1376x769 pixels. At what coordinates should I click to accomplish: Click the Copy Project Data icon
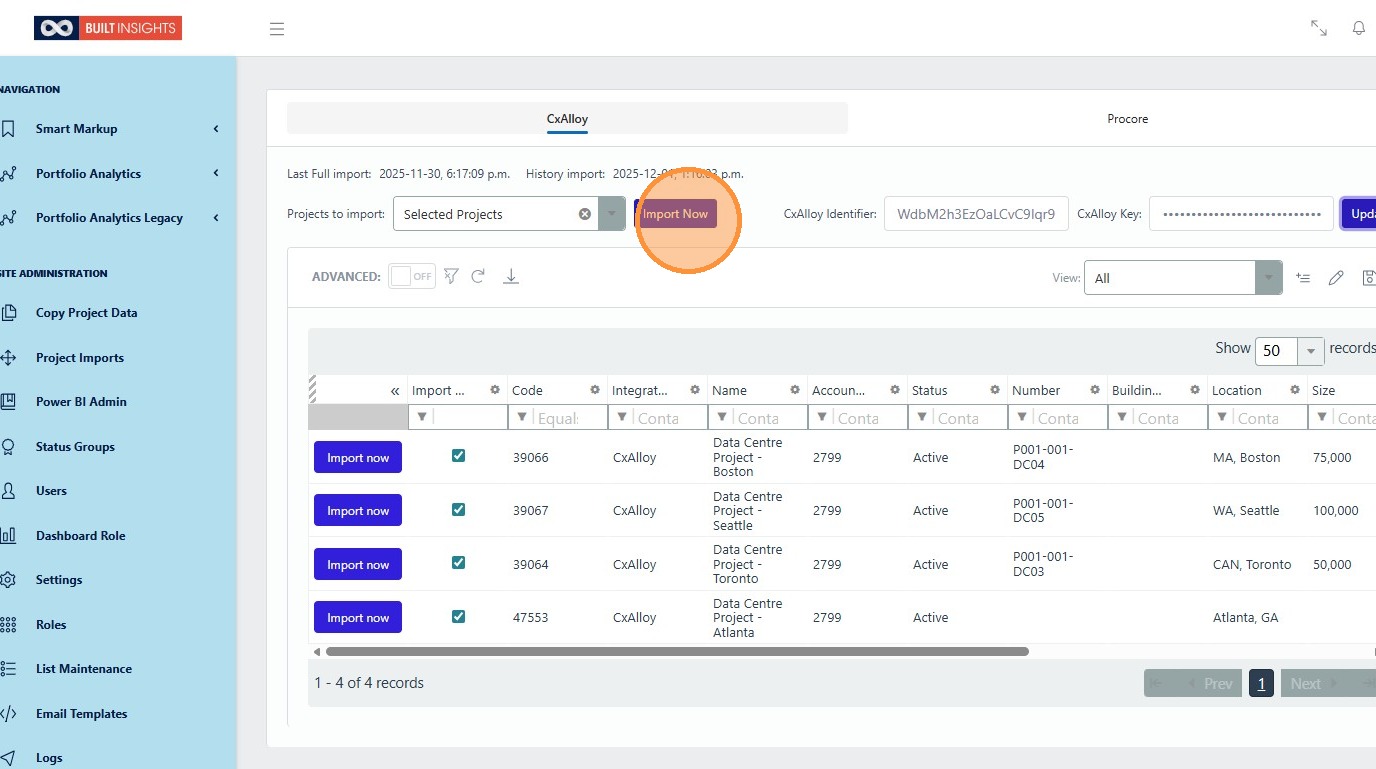pos(8,313)
